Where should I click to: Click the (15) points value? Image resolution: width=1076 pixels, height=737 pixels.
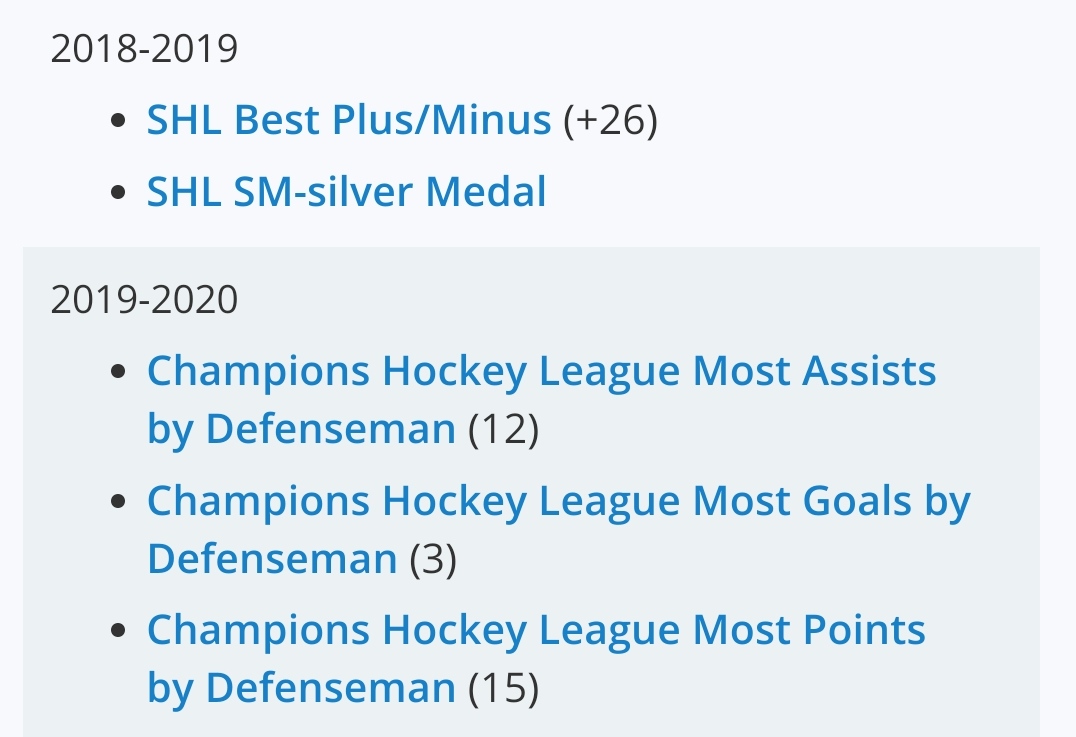click(x=503, y=688)
